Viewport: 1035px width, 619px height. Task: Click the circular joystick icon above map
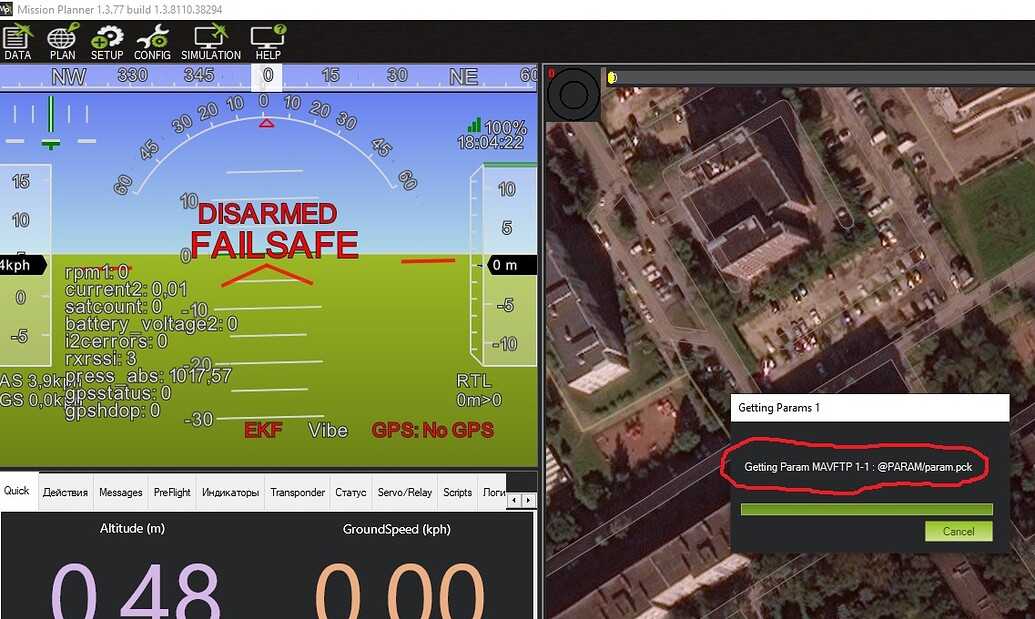(574, 95)
